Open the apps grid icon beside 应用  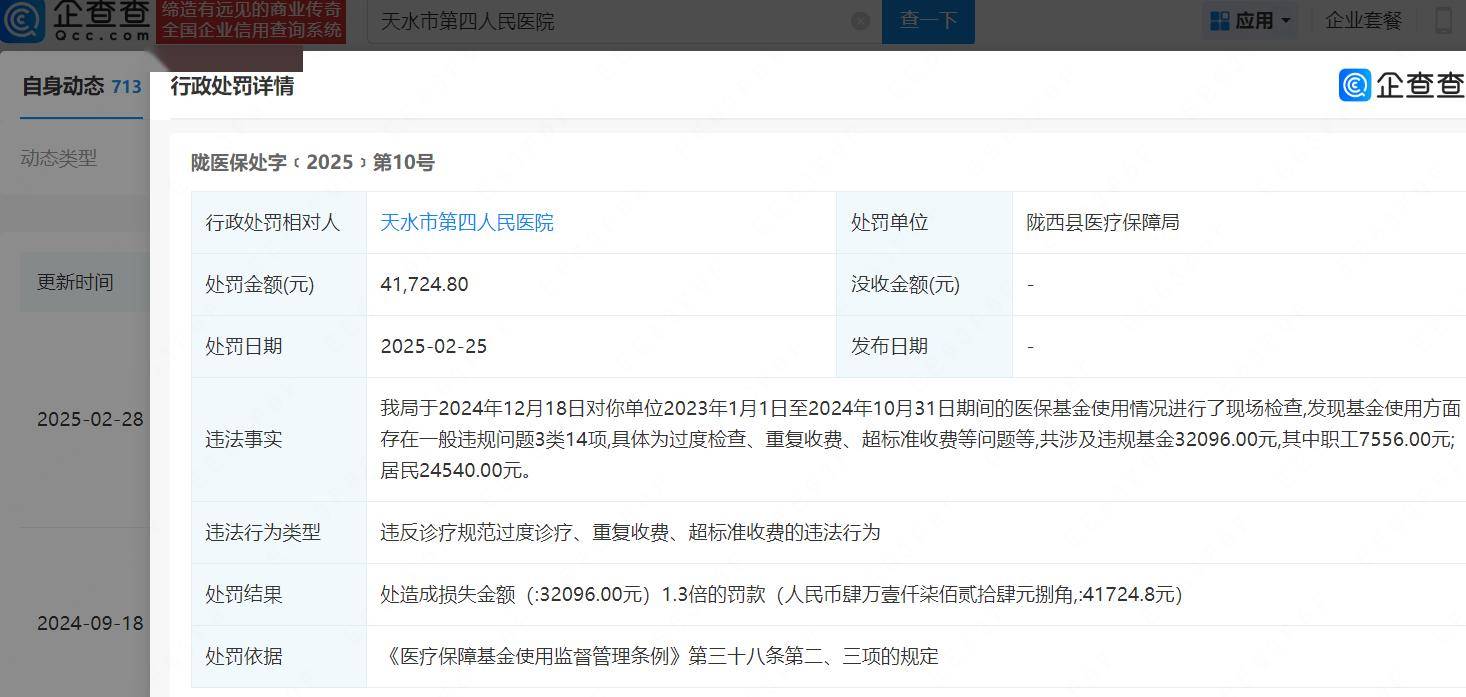[x=1219, y=20]
